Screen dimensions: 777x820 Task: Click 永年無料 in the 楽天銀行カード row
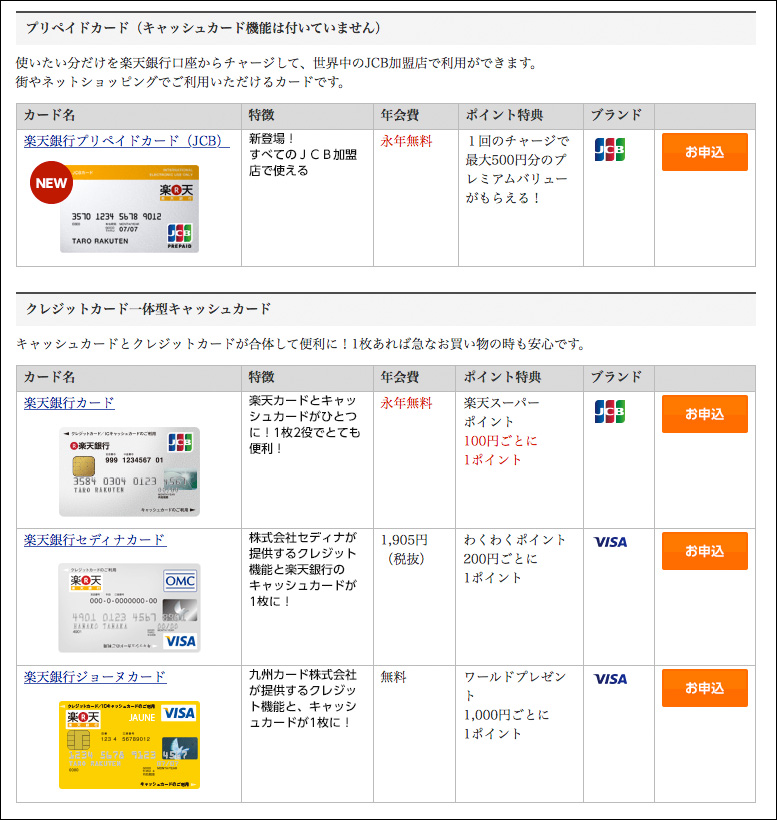[x=406, y=403]
